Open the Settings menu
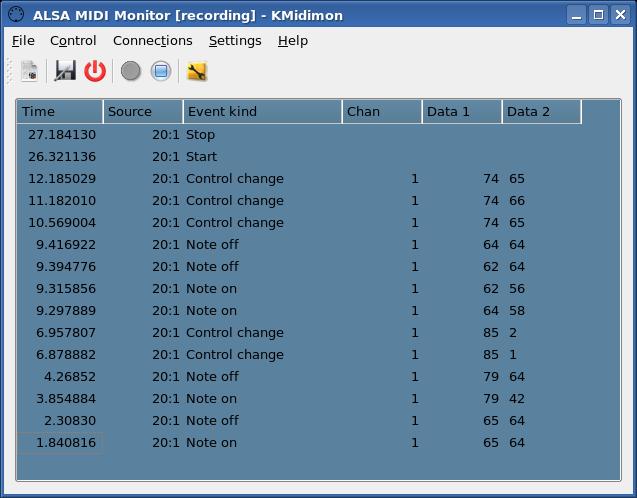The height and width of the screenshot is (498, 637). pyautogui.click(x=235, y=41)
